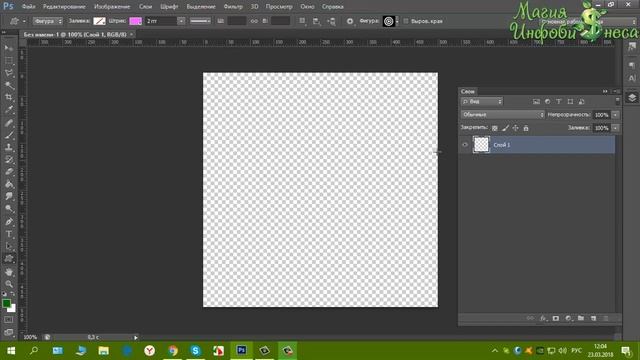640x360 pixels.
Task: Toggle lock transparent pixels
Action: pyautogui.click(x=495, y=128)
